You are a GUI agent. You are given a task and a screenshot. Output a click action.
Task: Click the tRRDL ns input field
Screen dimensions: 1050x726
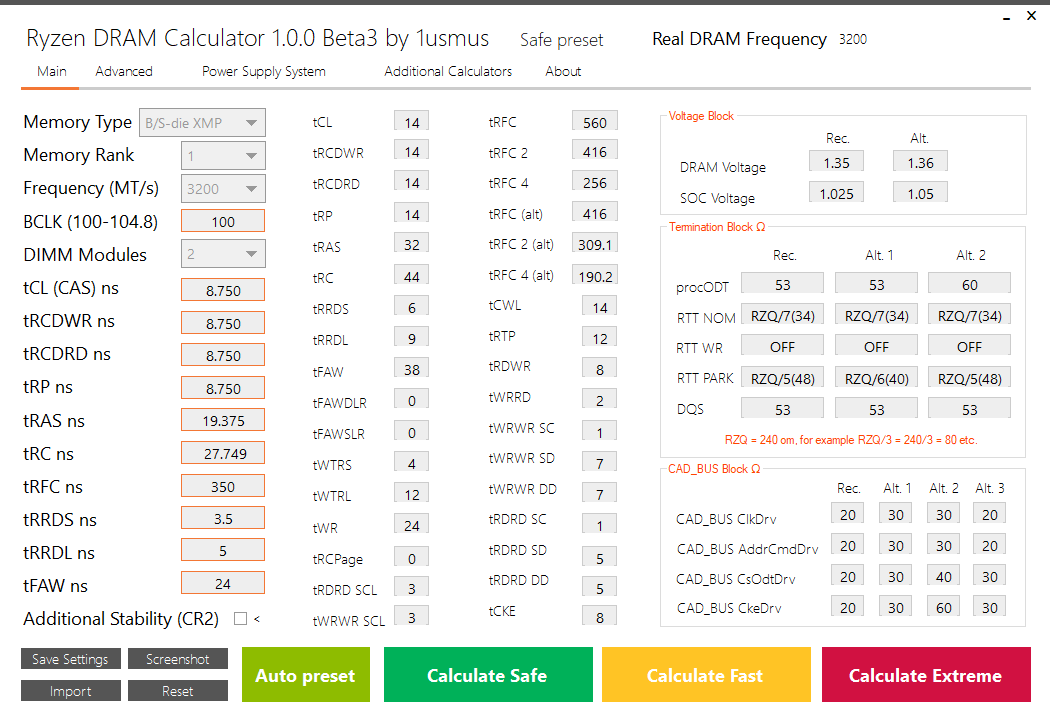[223, 550]
